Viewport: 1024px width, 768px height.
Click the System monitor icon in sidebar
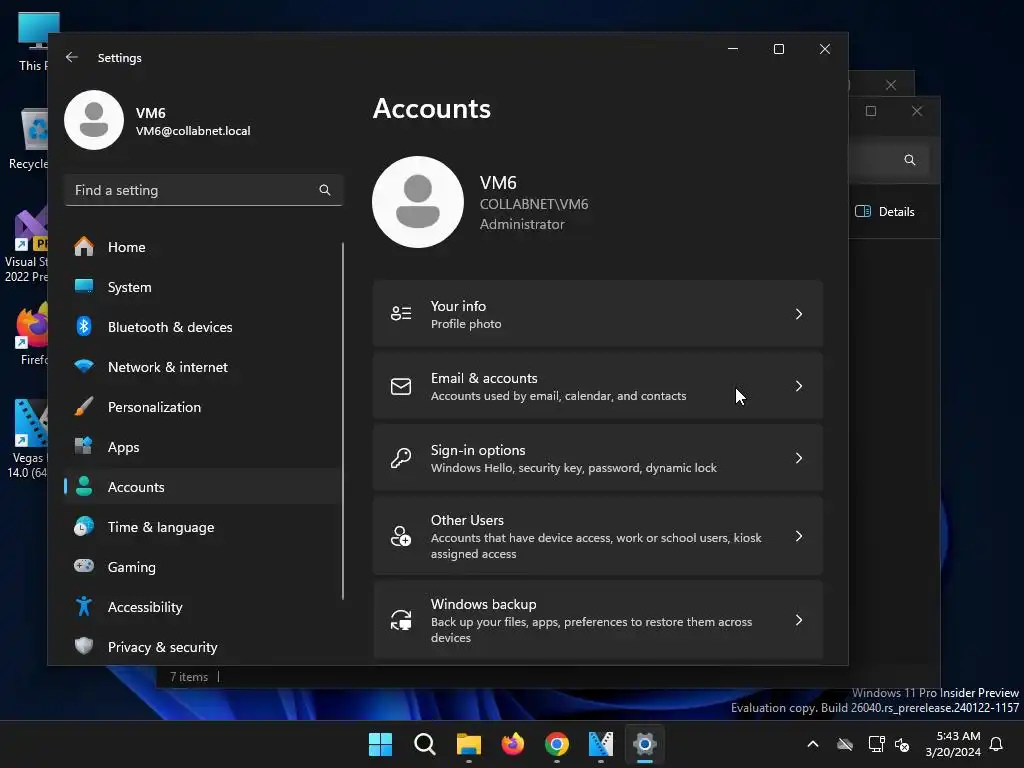pyautogui.click(x=84, y=287)
